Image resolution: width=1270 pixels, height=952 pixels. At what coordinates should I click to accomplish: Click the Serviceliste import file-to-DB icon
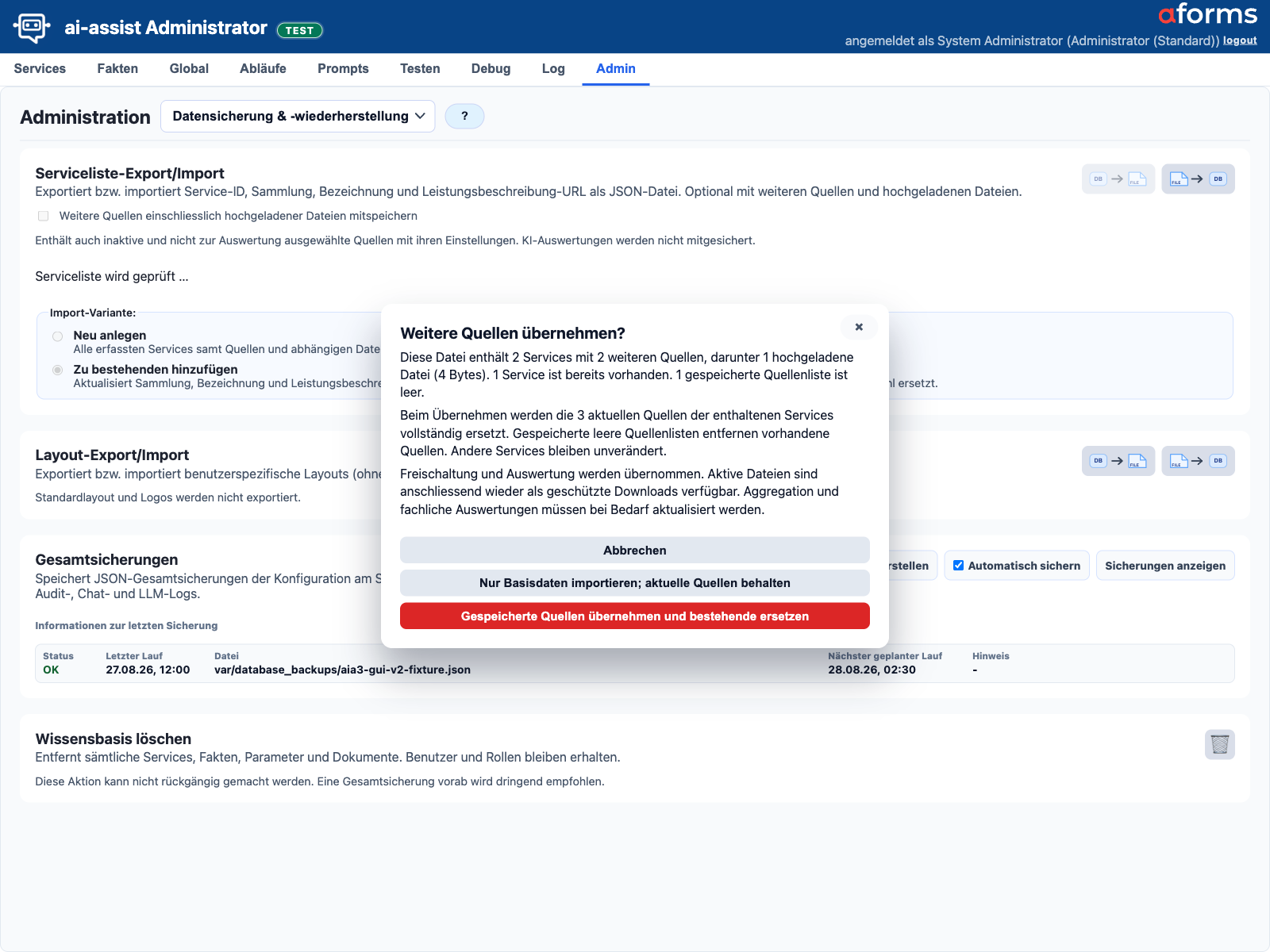point(1198,179)
